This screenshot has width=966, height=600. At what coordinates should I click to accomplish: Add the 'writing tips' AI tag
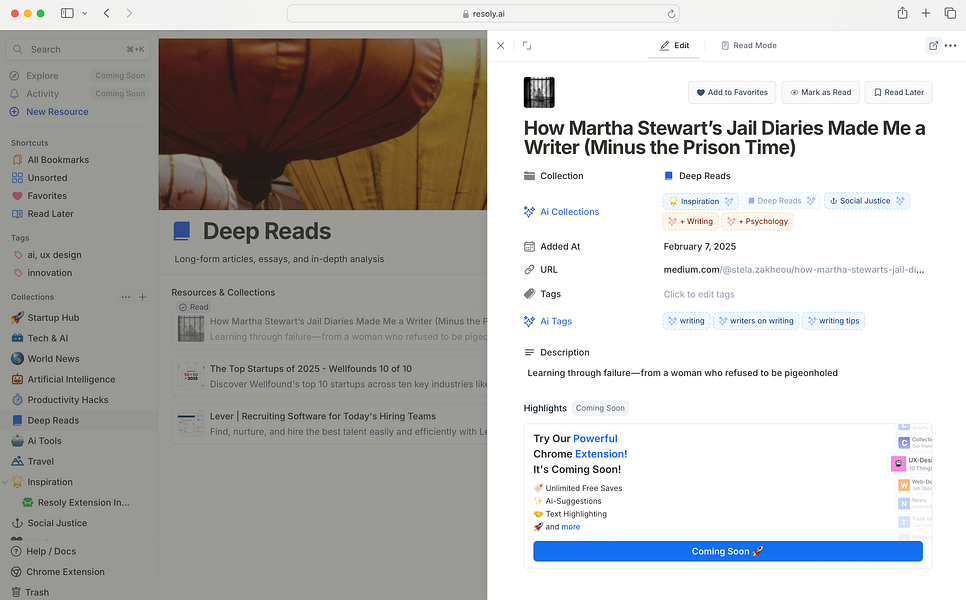833,321
